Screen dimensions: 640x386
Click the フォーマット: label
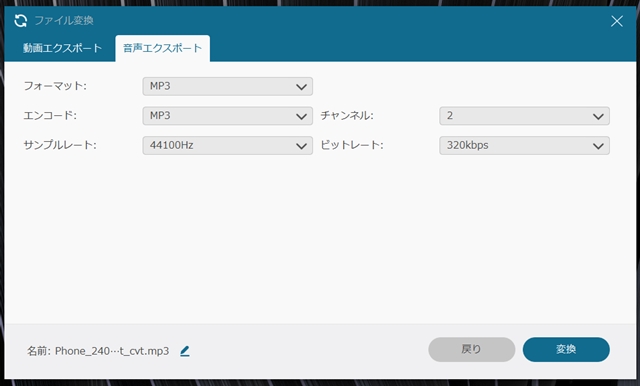click(55, 86)
